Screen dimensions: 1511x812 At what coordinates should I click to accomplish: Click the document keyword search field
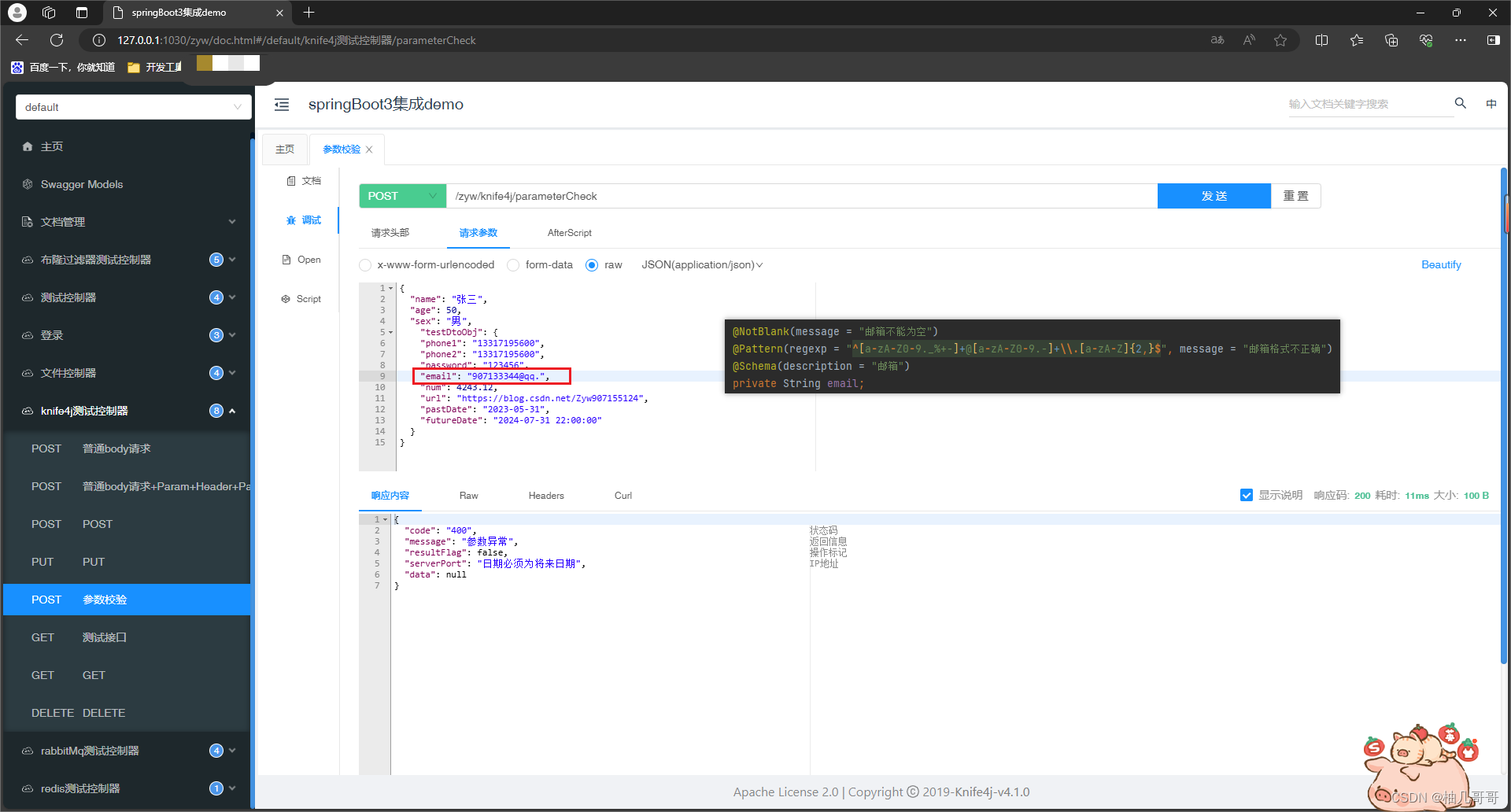click(x=1369, y=104)
